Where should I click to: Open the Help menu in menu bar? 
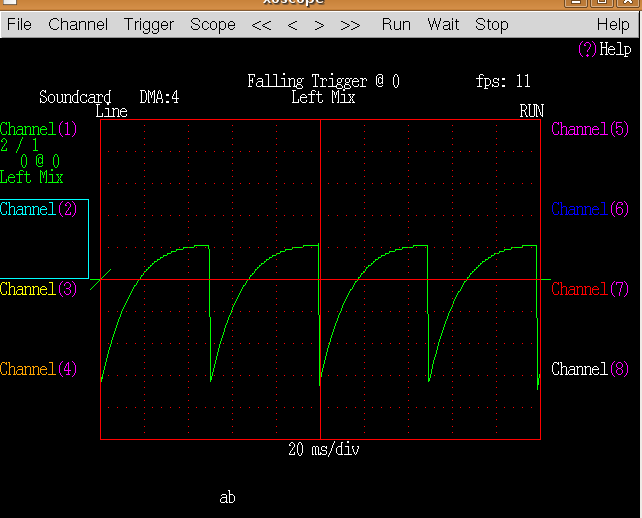pos(613,24)
